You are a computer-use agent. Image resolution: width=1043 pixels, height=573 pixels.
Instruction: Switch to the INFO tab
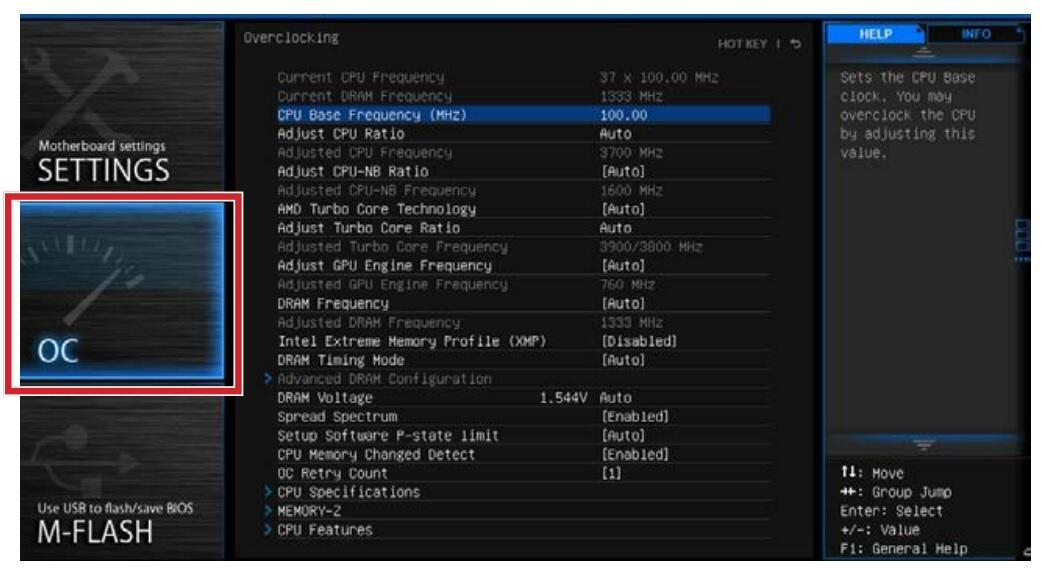pos(975,34)
